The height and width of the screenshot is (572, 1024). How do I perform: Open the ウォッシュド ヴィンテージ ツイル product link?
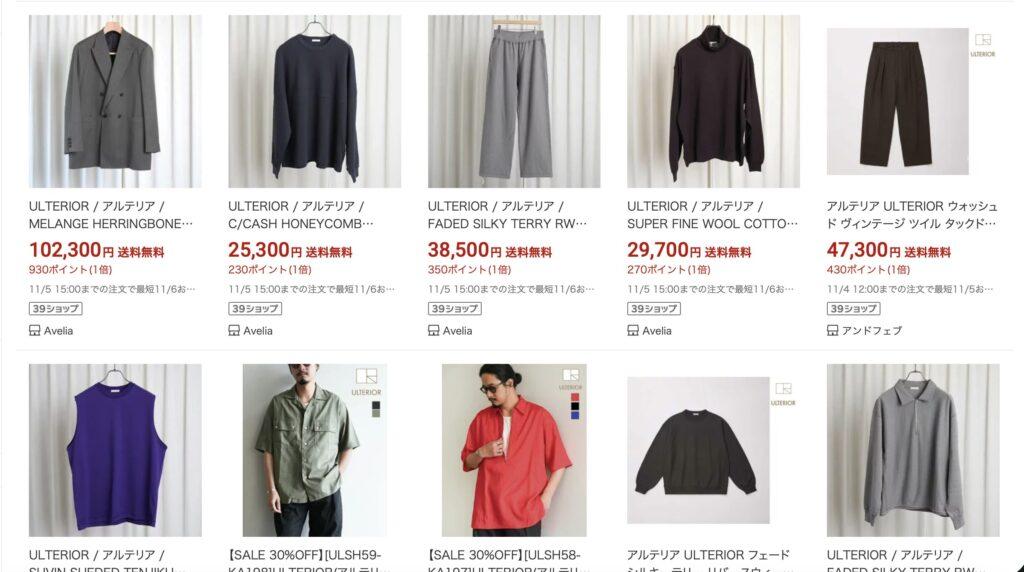click(x=912, y=215)
